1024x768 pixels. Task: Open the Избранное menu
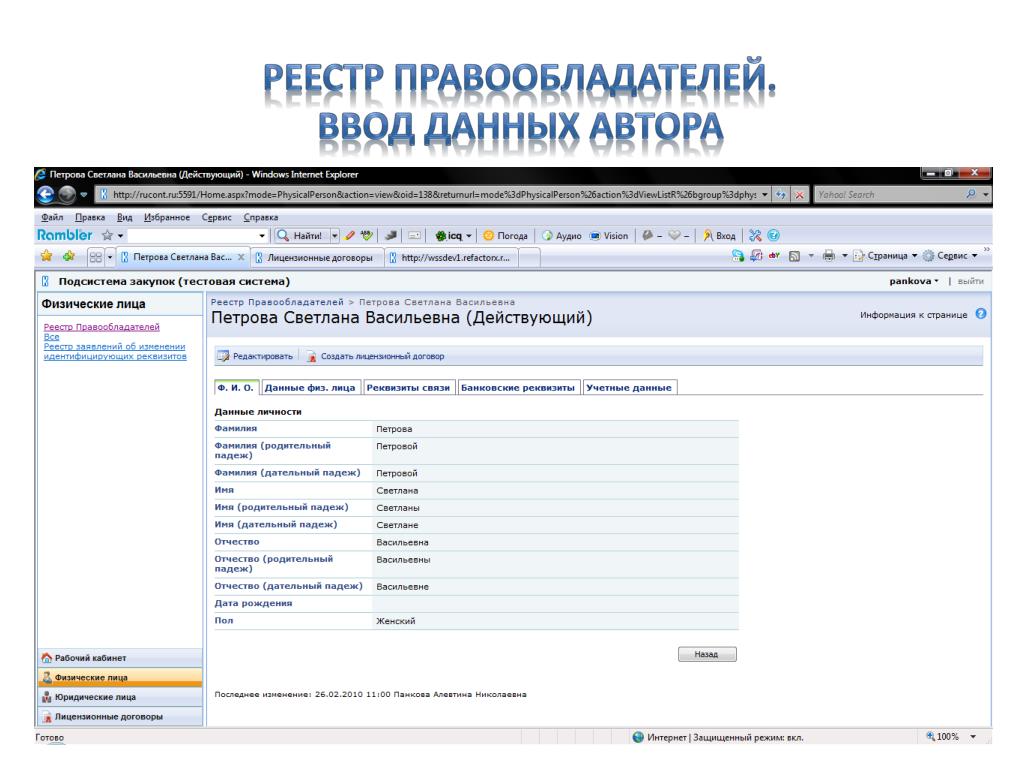167,217
